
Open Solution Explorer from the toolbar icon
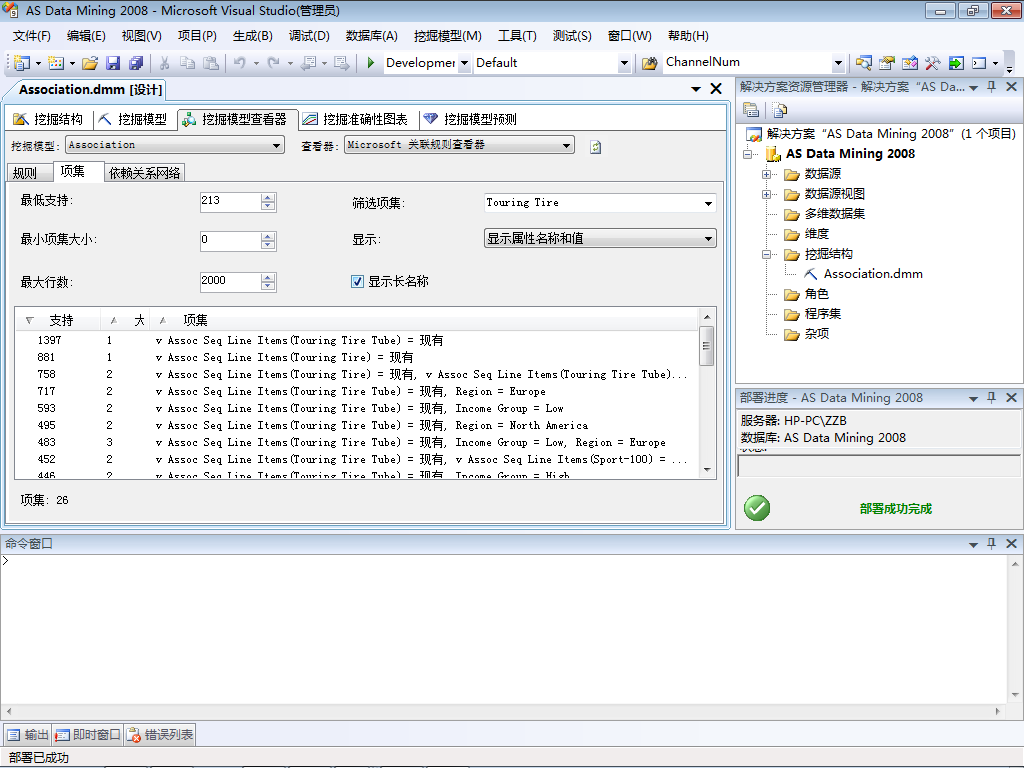(863, 63)
